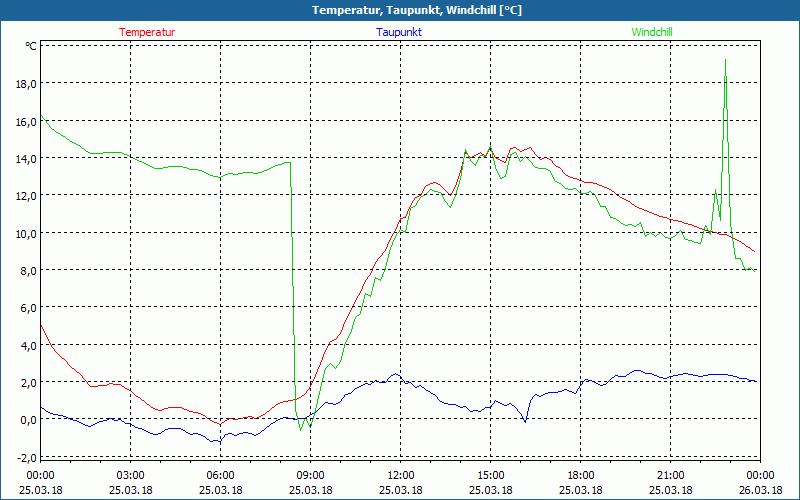800x500 pixels.
Task: Click the blue Taupunkt legend label
Action: [399, 32]
